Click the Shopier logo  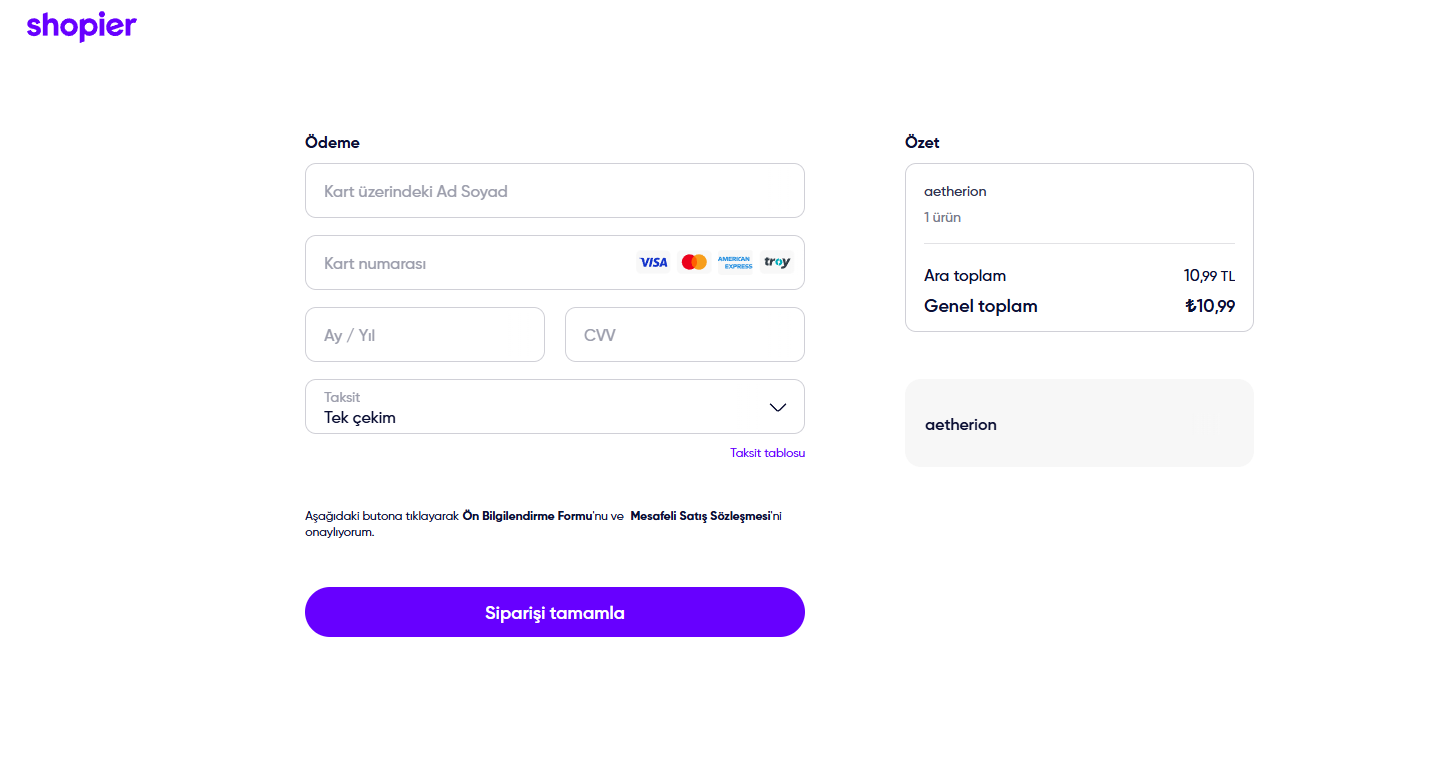[81, 27]
